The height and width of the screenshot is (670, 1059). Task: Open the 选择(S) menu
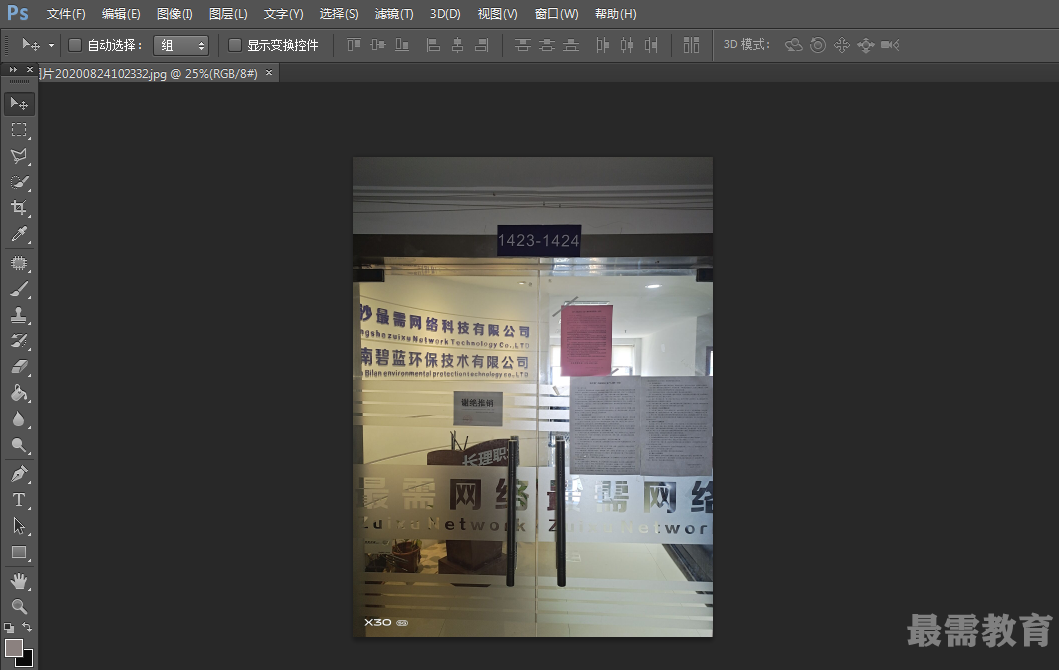pos(338,14)
